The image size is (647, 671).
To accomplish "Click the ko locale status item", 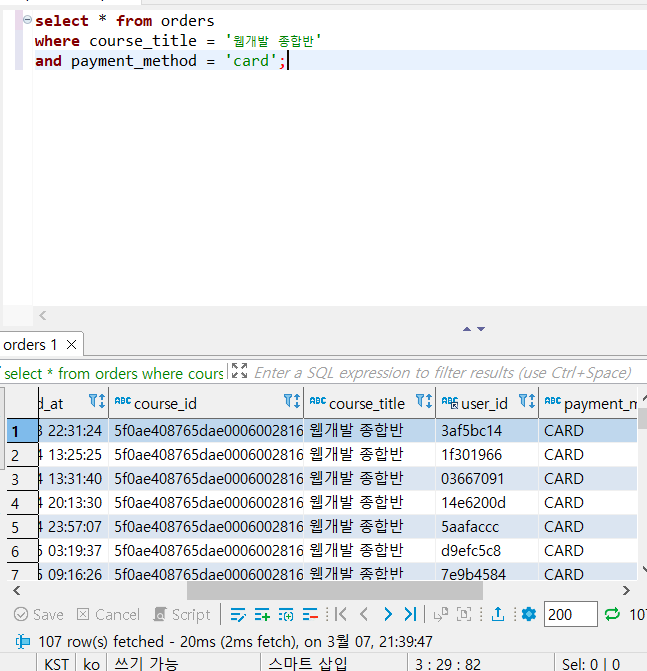I will (91, 664).
